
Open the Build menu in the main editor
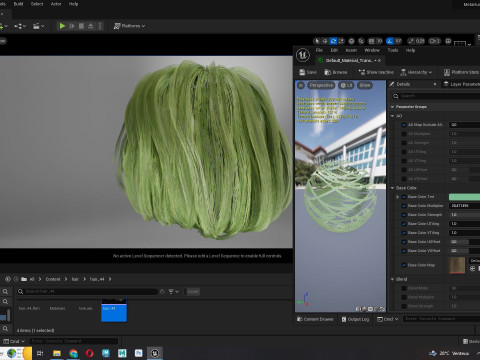[x=18, y=4]
